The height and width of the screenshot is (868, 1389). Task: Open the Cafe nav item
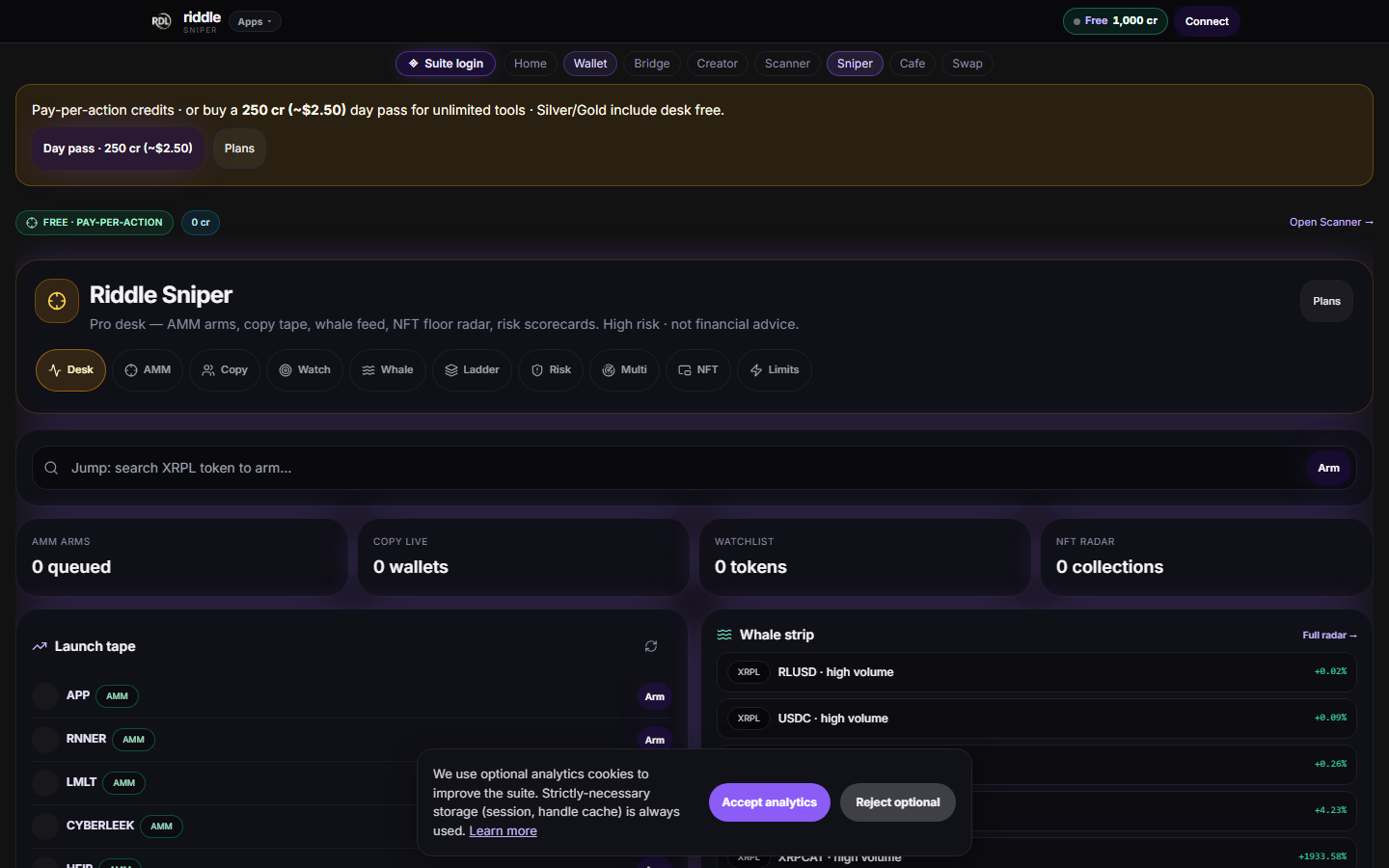pos(912,64)
